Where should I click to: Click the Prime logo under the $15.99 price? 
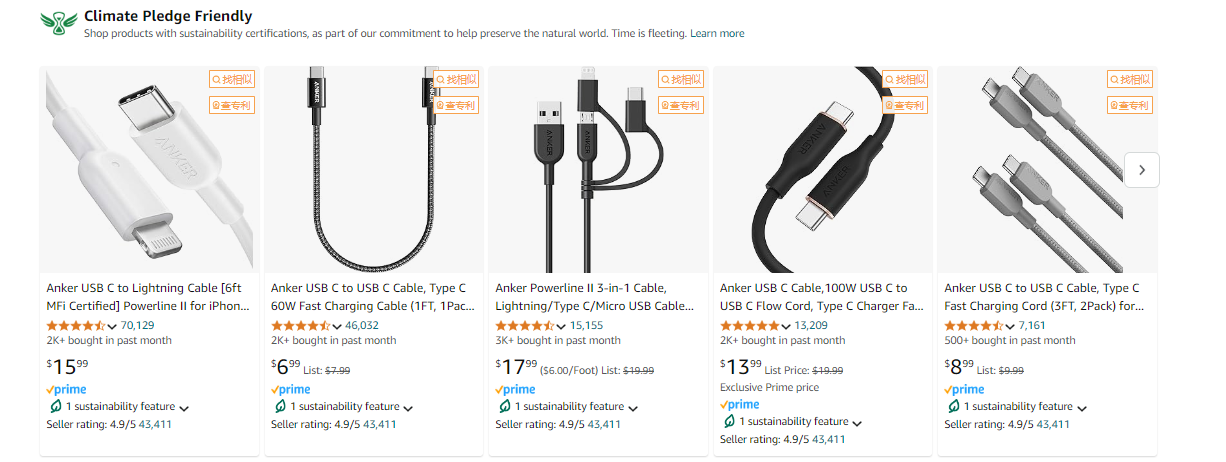coord(66,389)
